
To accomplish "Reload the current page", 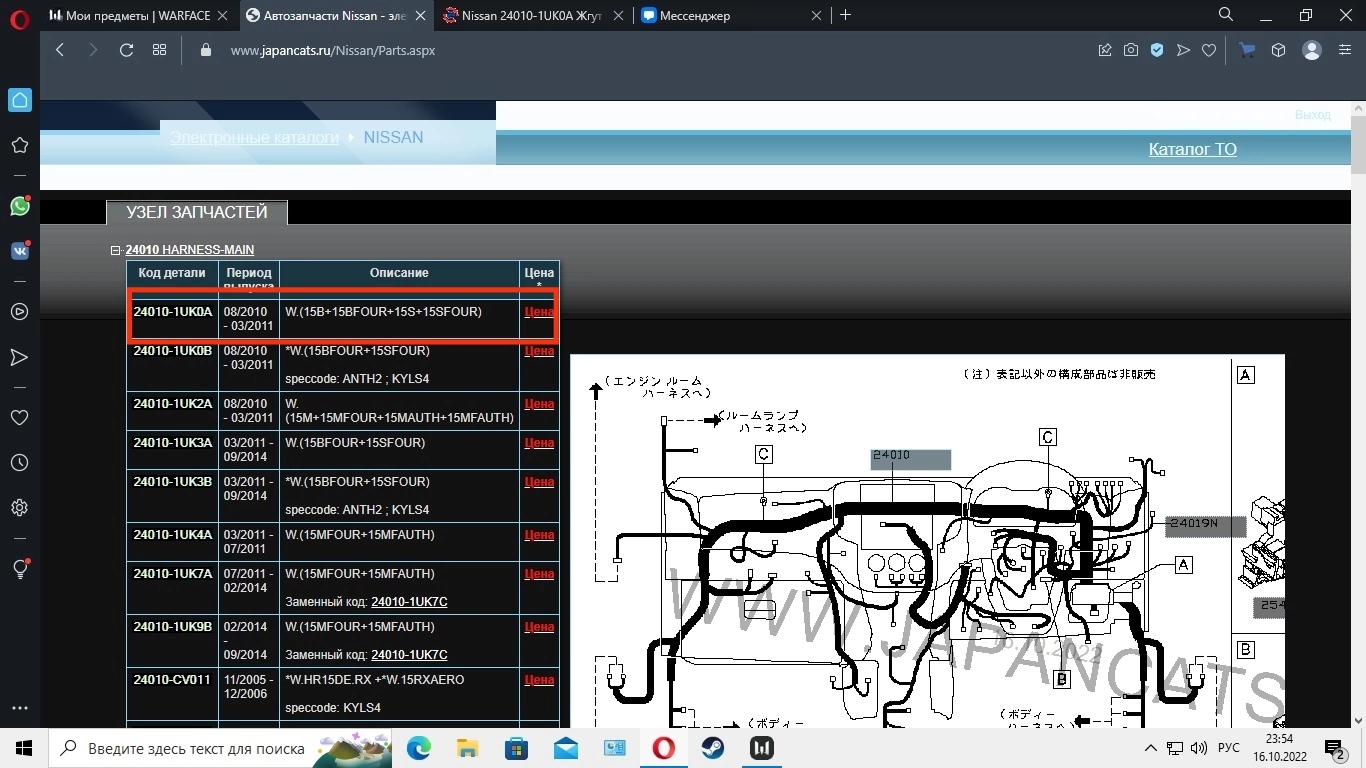I will coord(126,50).
